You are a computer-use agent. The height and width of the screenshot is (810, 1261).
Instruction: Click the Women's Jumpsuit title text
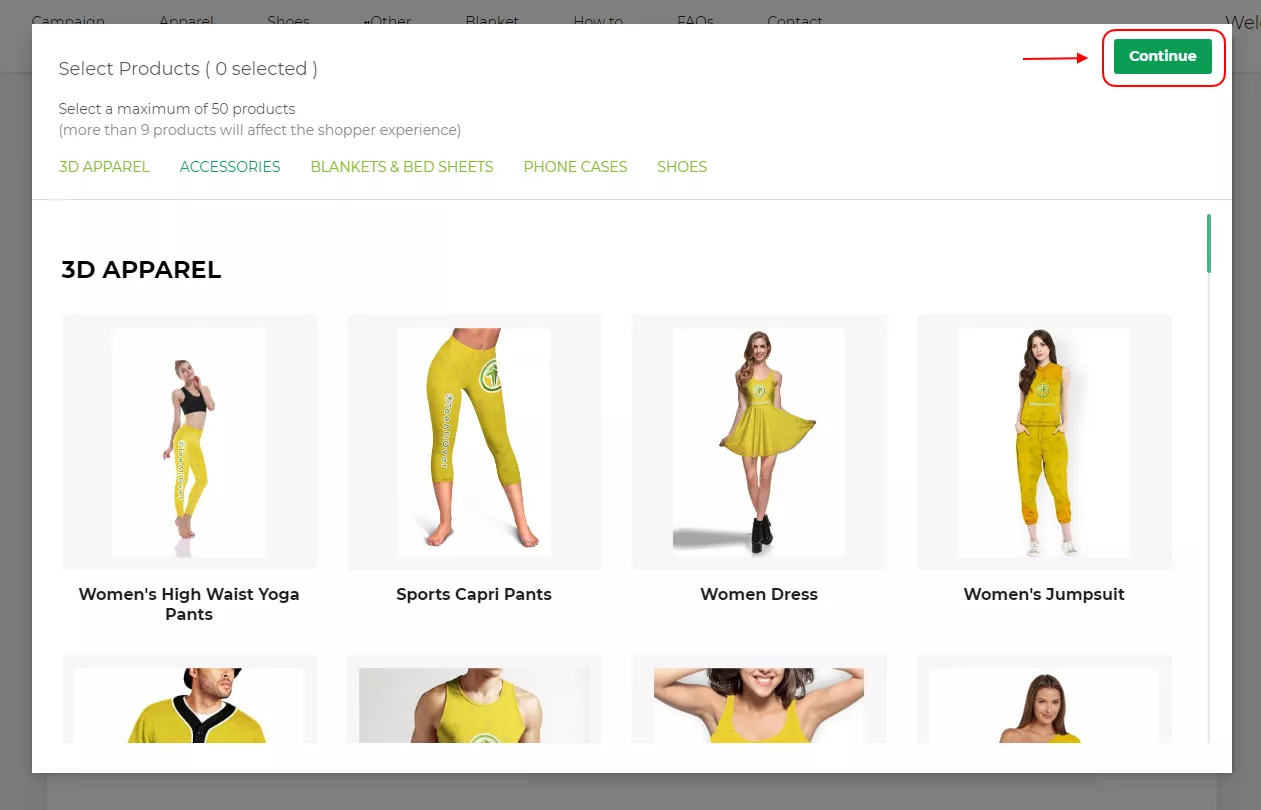point(1044,594)
